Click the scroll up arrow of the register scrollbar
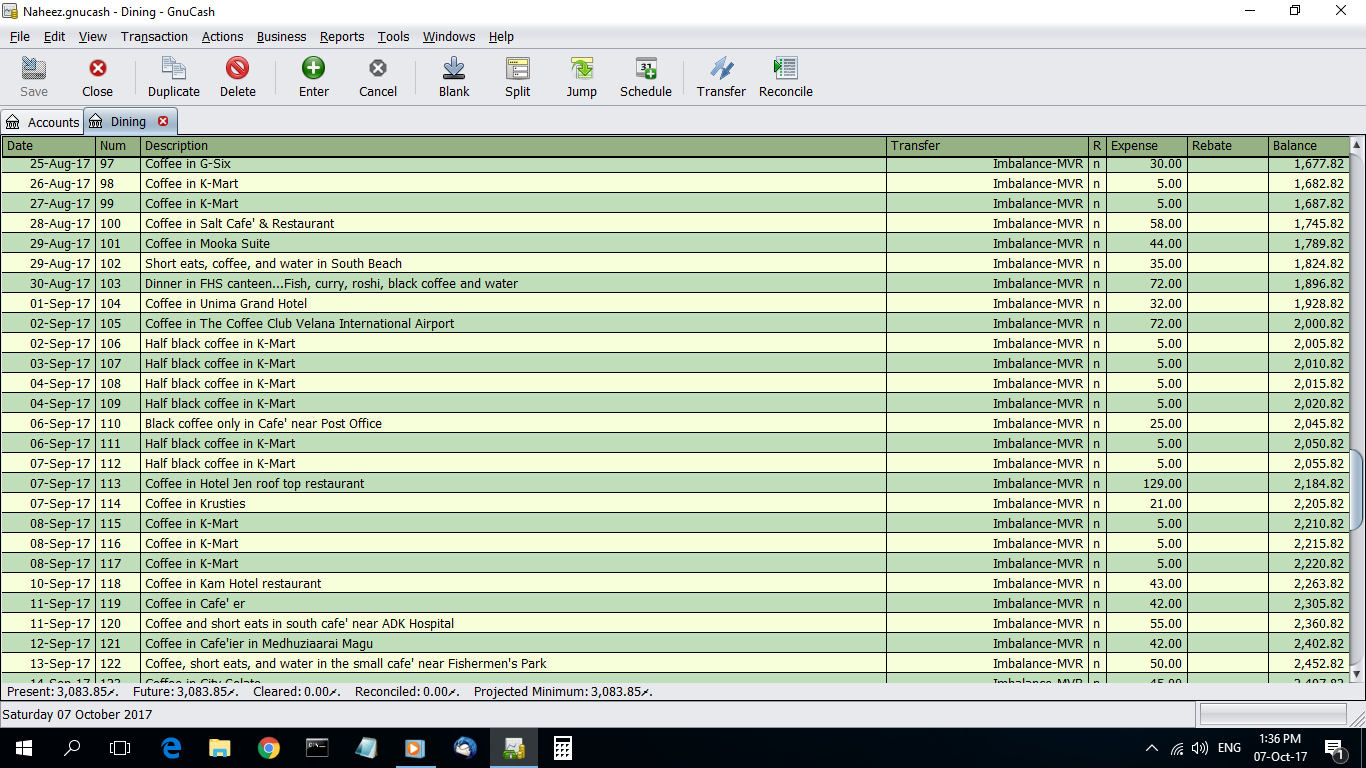 (x=1357, y=145)
